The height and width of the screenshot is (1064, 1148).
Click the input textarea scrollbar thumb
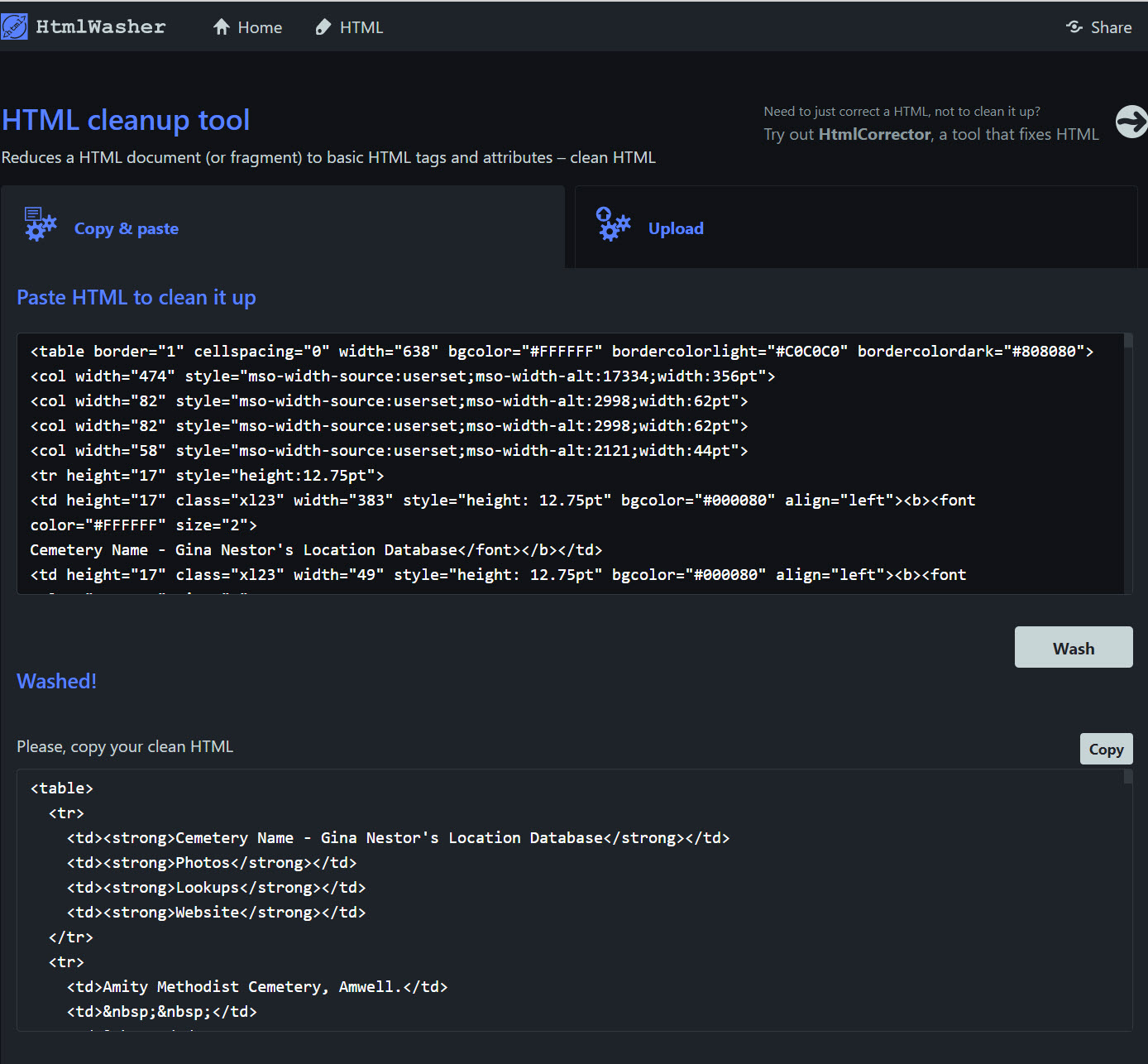(x=1128, y=341)
